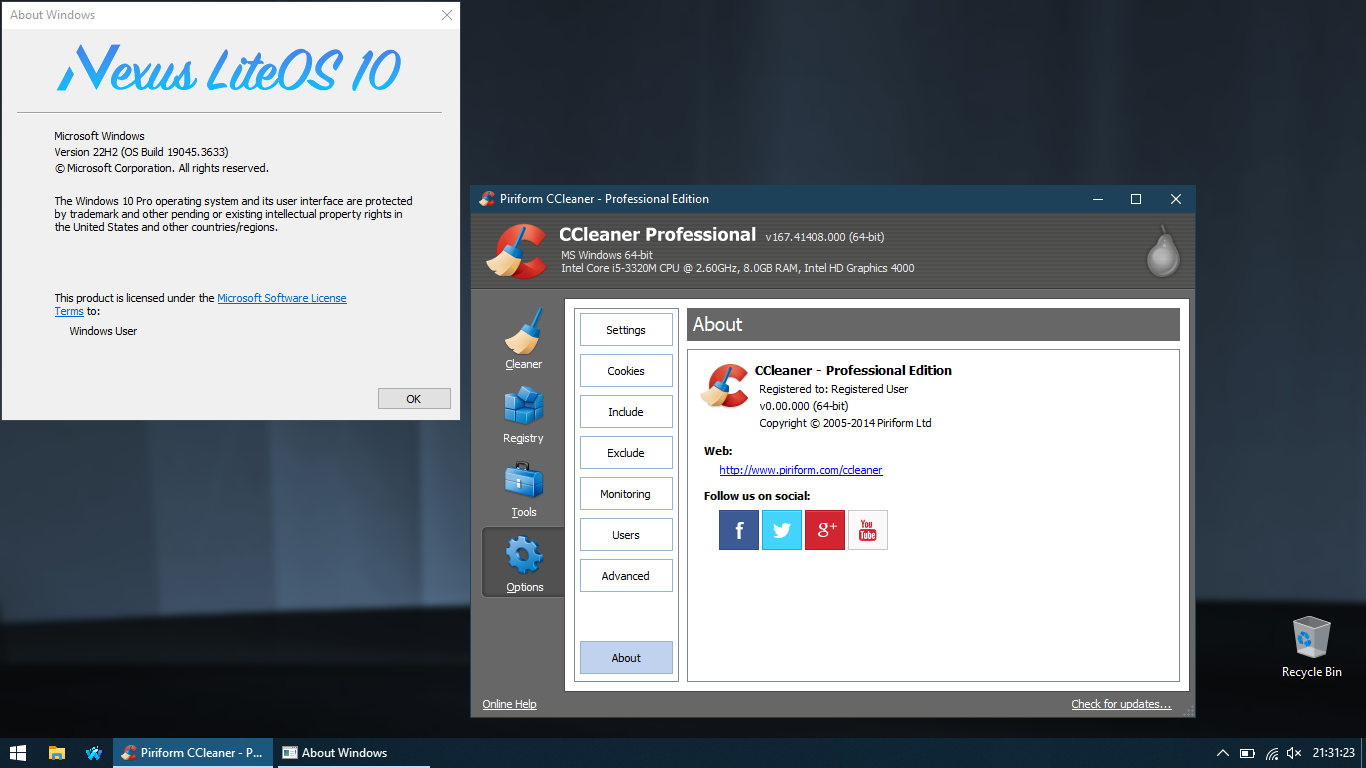Click the Facebook social icon
Image resolution: width=1366 pixels, height=768 pixels.
pos(738,530)
